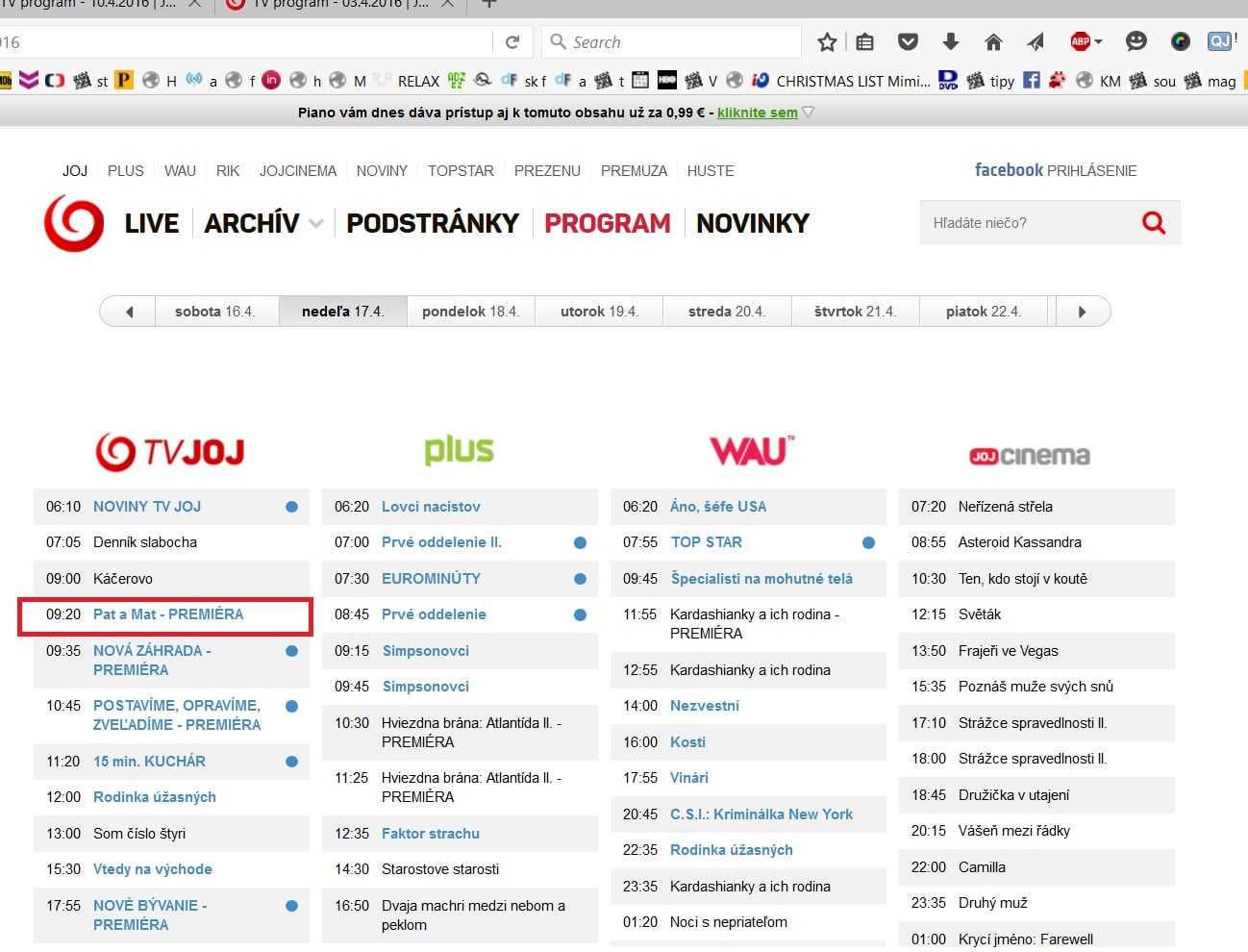The height and width of the screenshot is (952, 1248).
Task: Select the pondelok 18.4. day tab
Action: click(471, 312)
